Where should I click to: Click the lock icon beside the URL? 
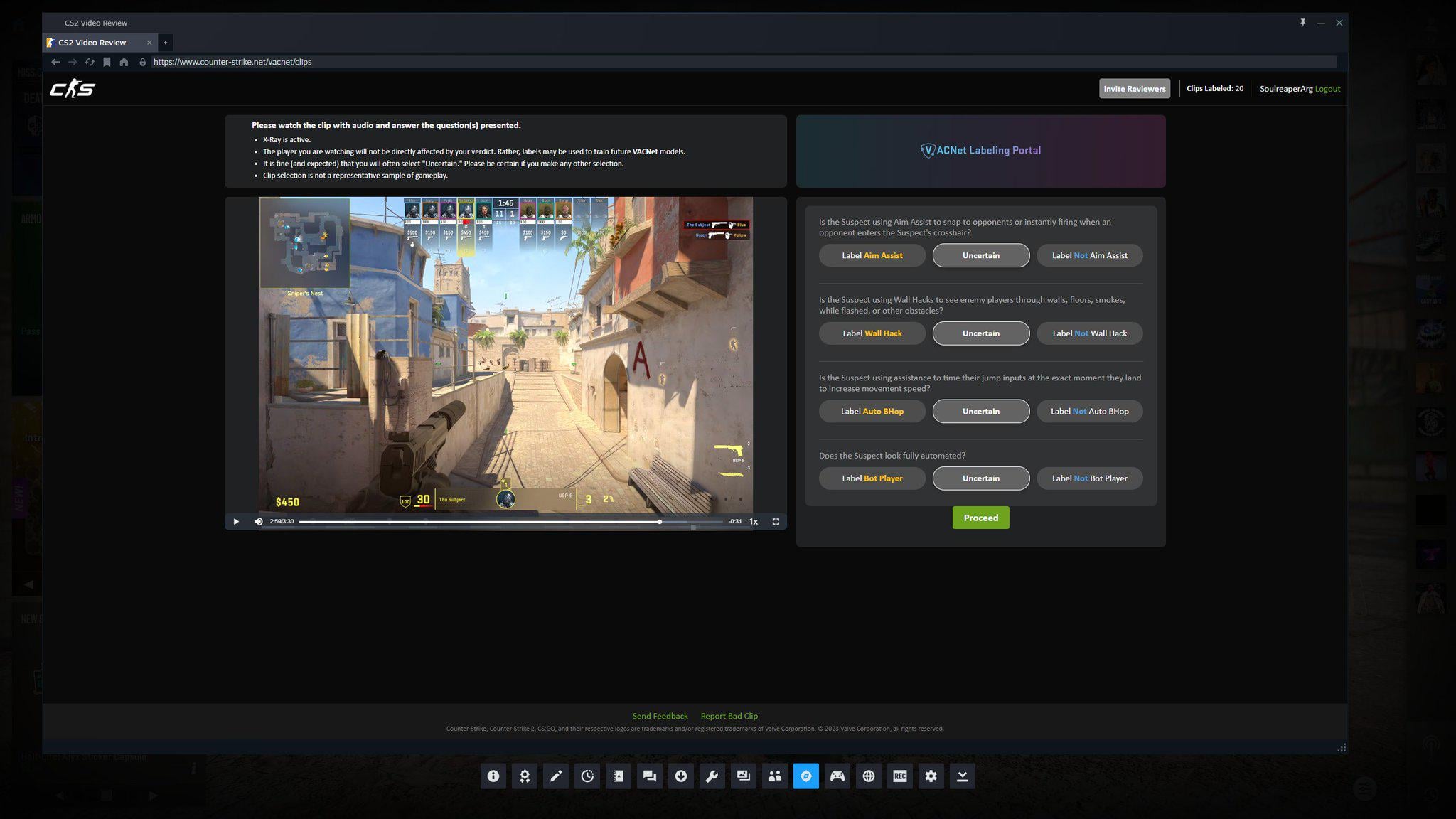point(142,62)
